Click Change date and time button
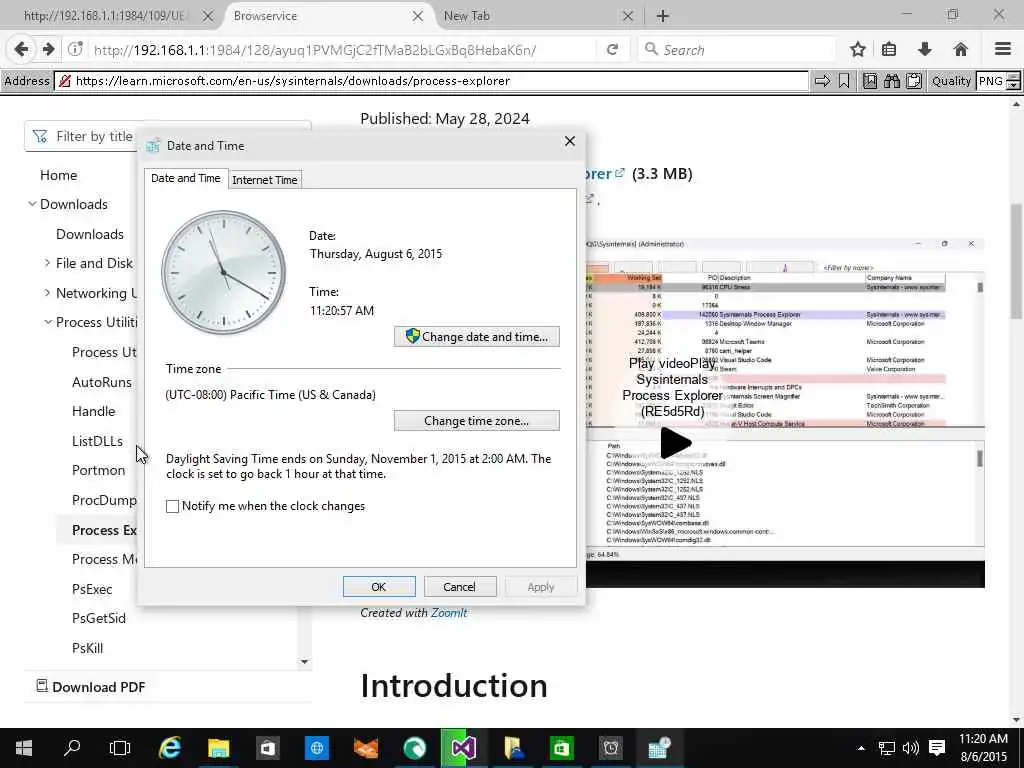The image size is (1024, 768). point(477,336)
